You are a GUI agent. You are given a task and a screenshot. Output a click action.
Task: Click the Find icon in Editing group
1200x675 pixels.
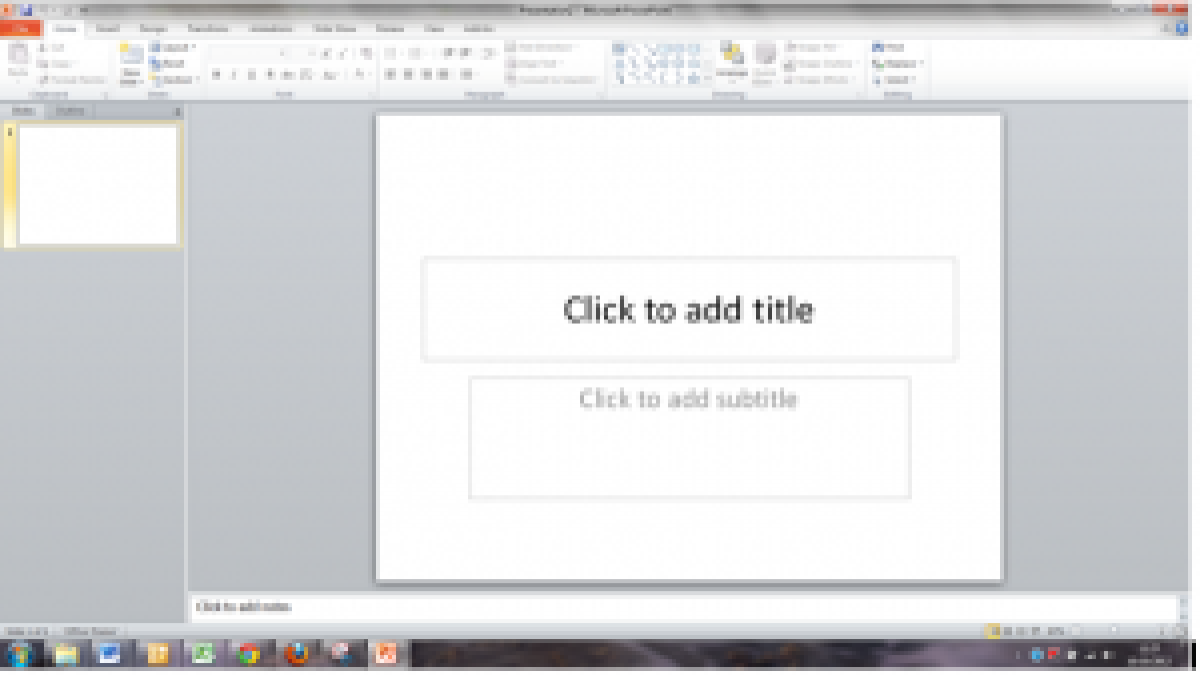(x=889, y=47)
